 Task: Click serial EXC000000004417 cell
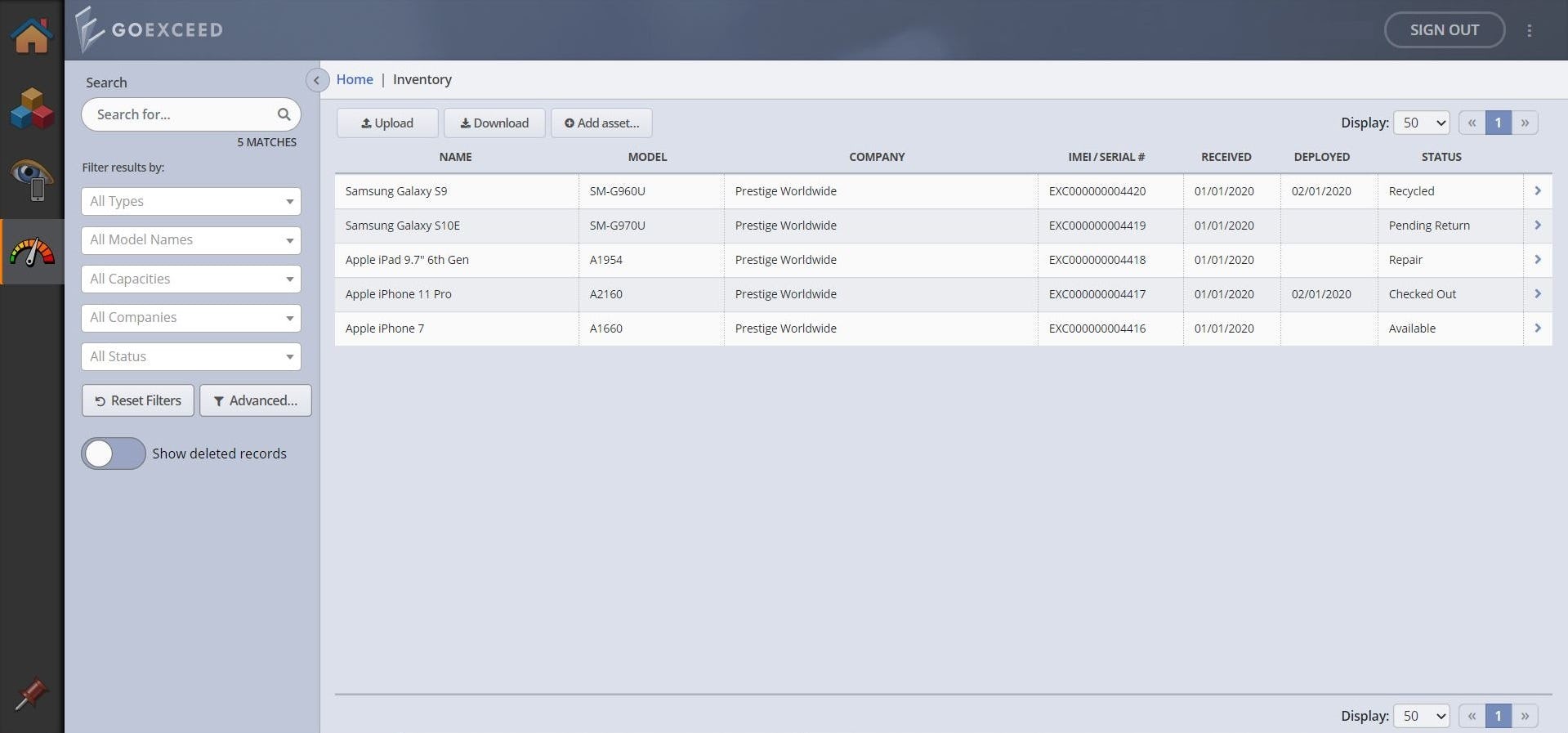(x=1110, y=293)
